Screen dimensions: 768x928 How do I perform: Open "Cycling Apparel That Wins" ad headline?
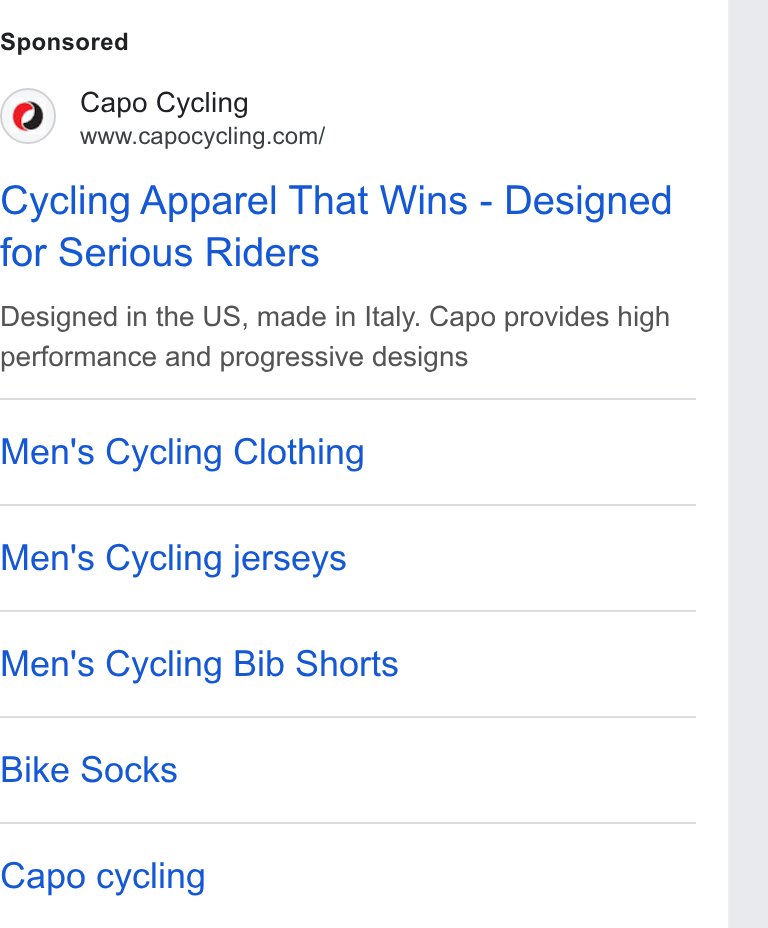coord(234,201)
